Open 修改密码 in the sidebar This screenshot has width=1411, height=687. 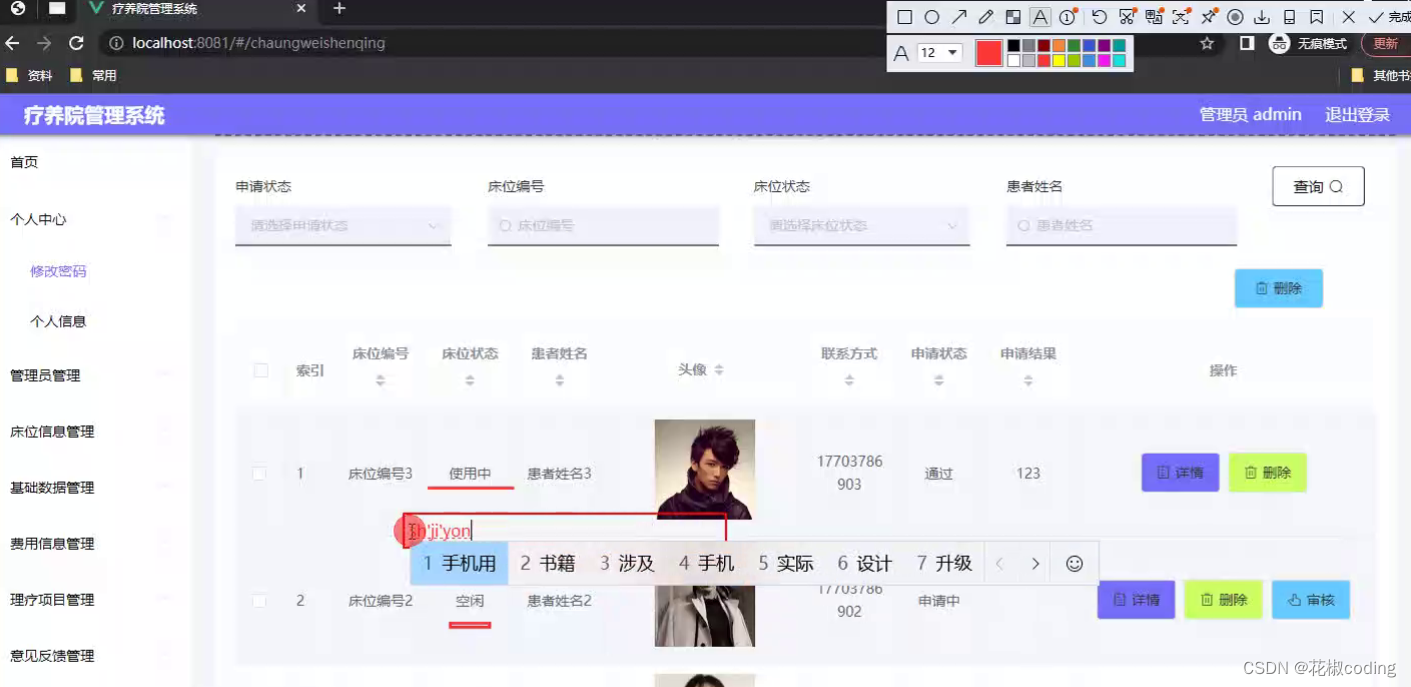58,271
